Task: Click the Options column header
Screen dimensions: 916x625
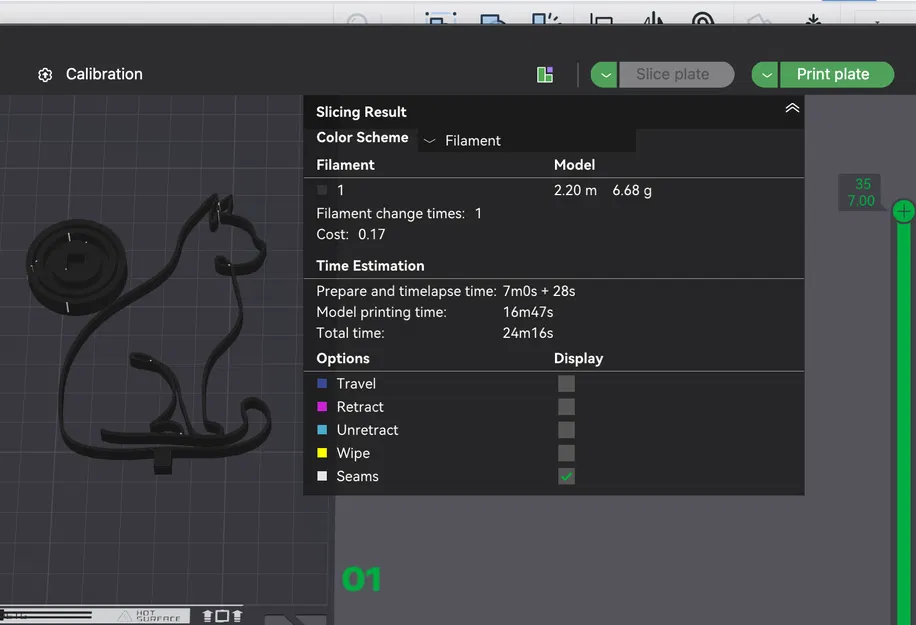Action: tap(343, 359)
